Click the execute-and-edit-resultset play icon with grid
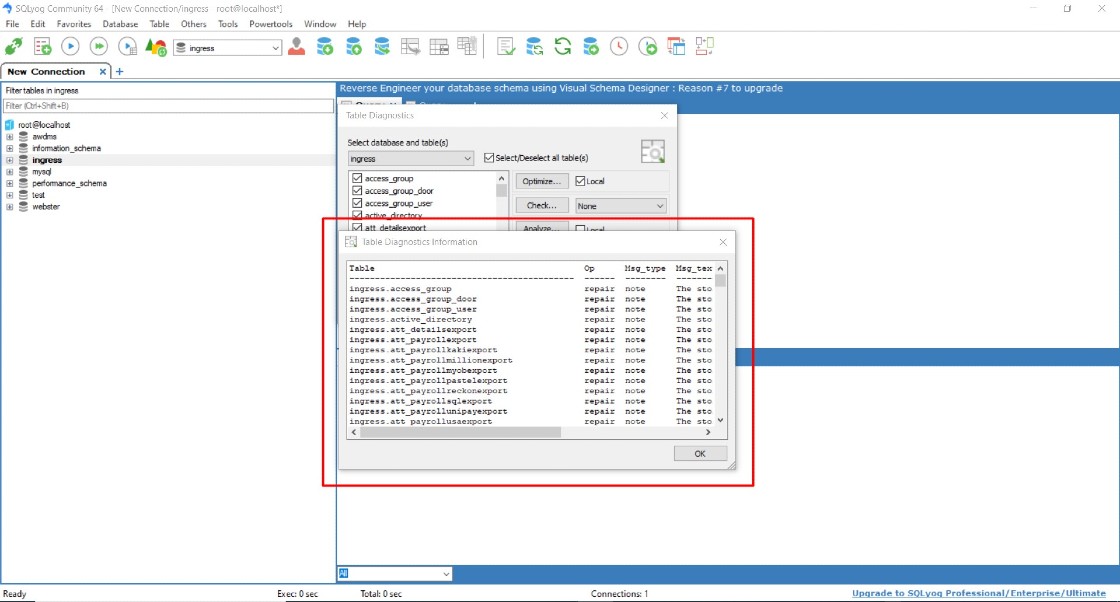 point(127,47)
